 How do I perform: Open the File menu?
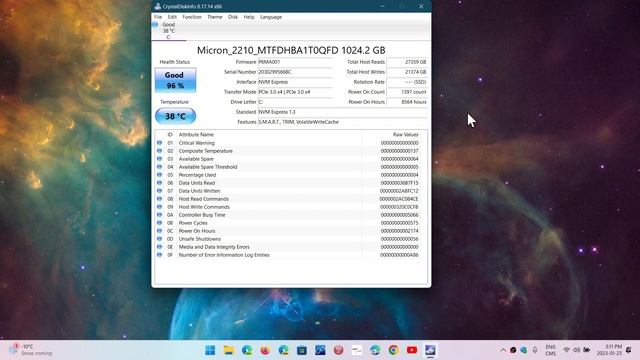tap(158, 17)
